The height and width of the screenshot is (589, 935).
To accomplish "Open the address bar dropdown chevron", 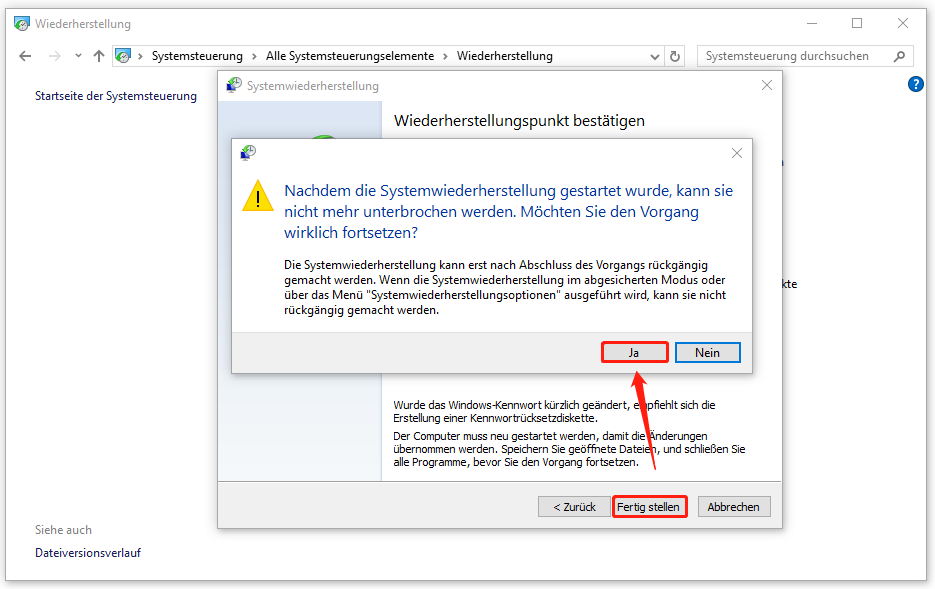I will 654,56.
